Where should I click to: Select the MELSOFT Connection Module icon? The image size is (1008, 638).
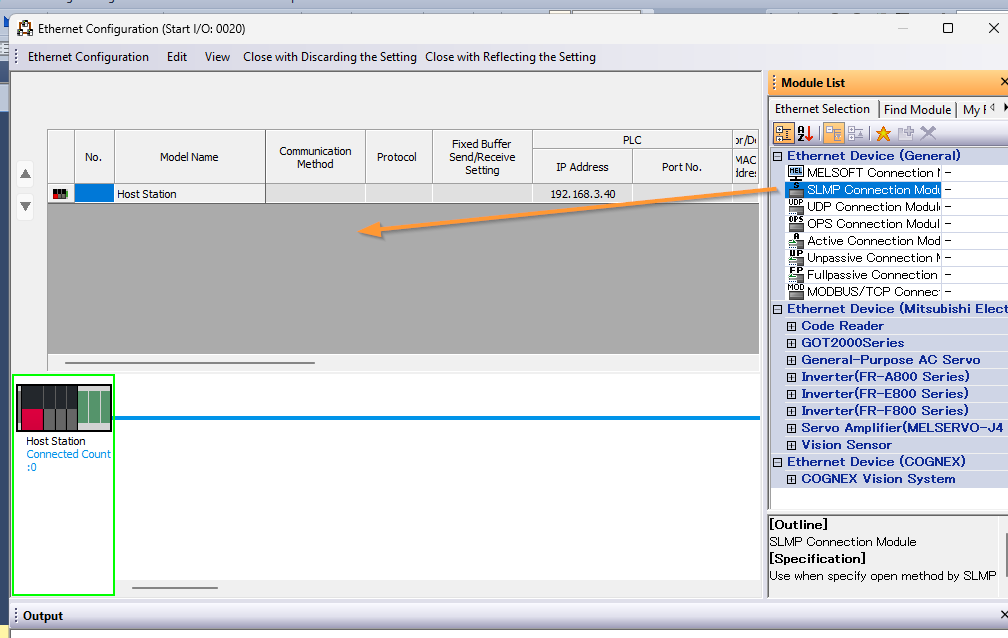(796, 173)
